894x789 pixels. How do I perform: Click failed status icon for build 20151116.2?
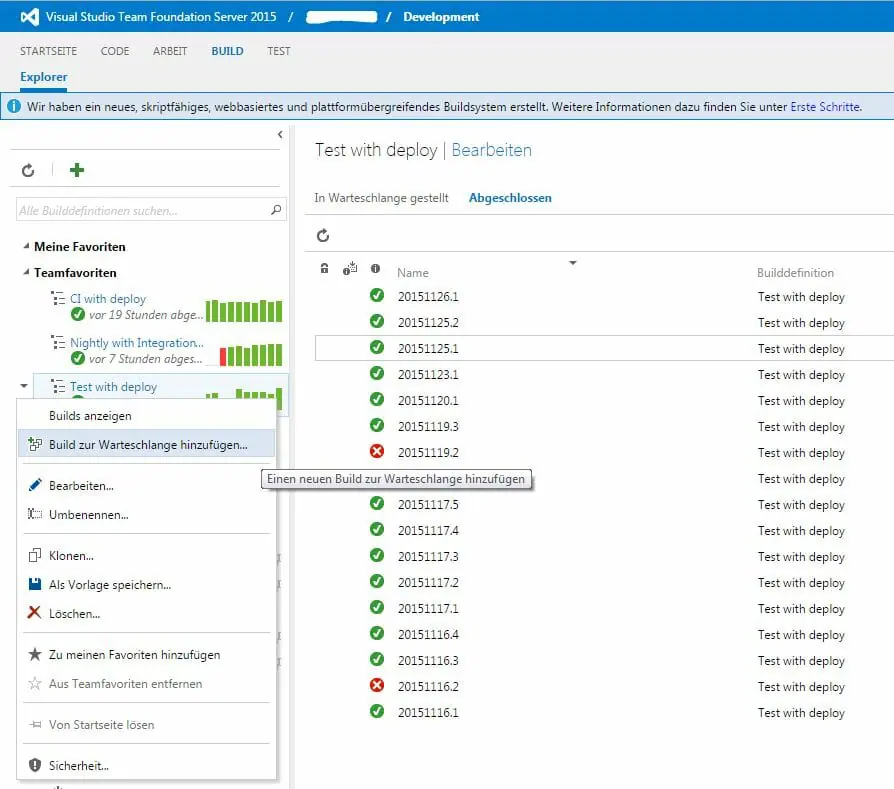(377, 685)
